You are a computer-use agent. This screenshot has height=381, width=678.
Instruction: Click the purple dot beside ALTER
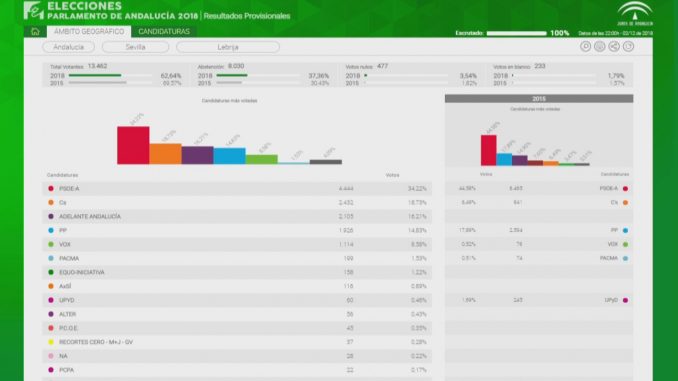[51, 314]
